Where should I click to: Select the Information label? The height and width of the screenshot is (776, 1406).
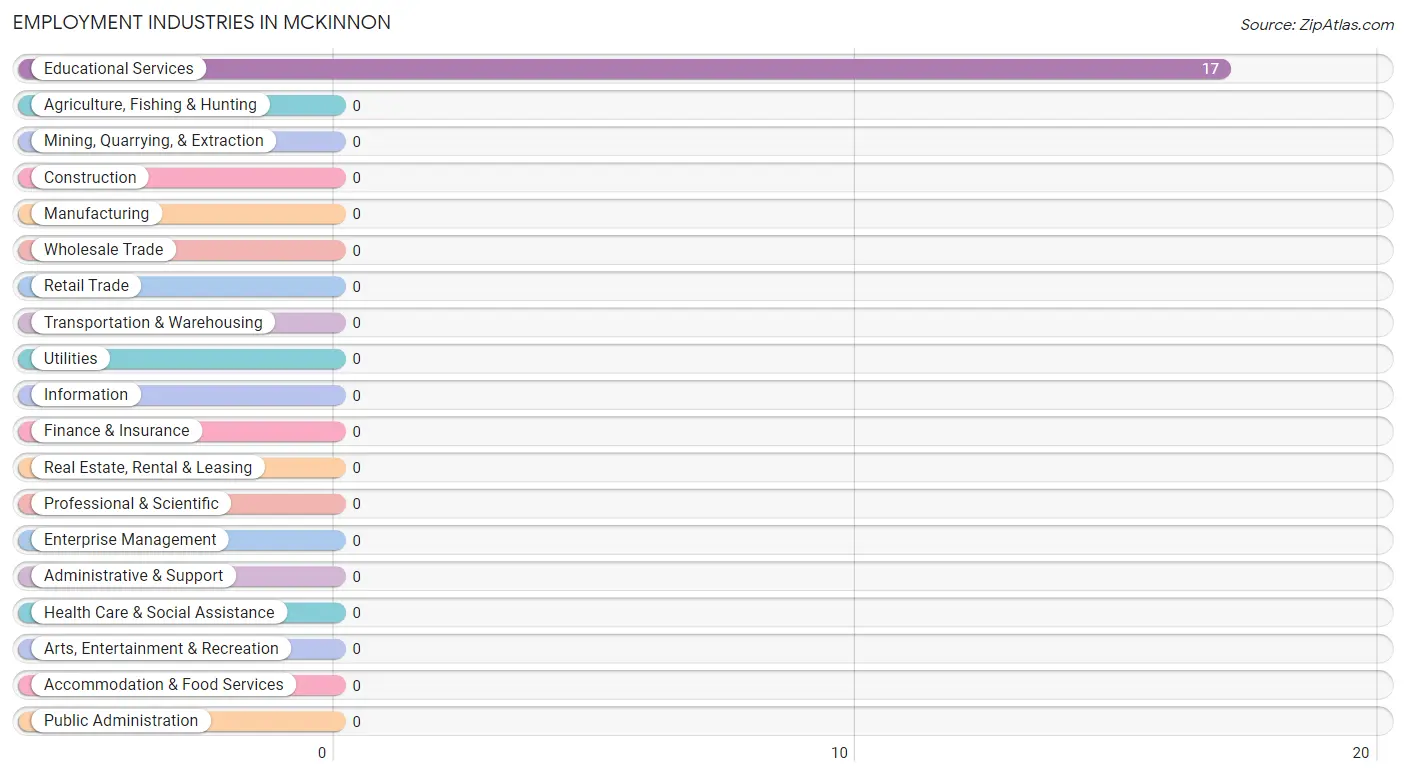coord(86,395)
